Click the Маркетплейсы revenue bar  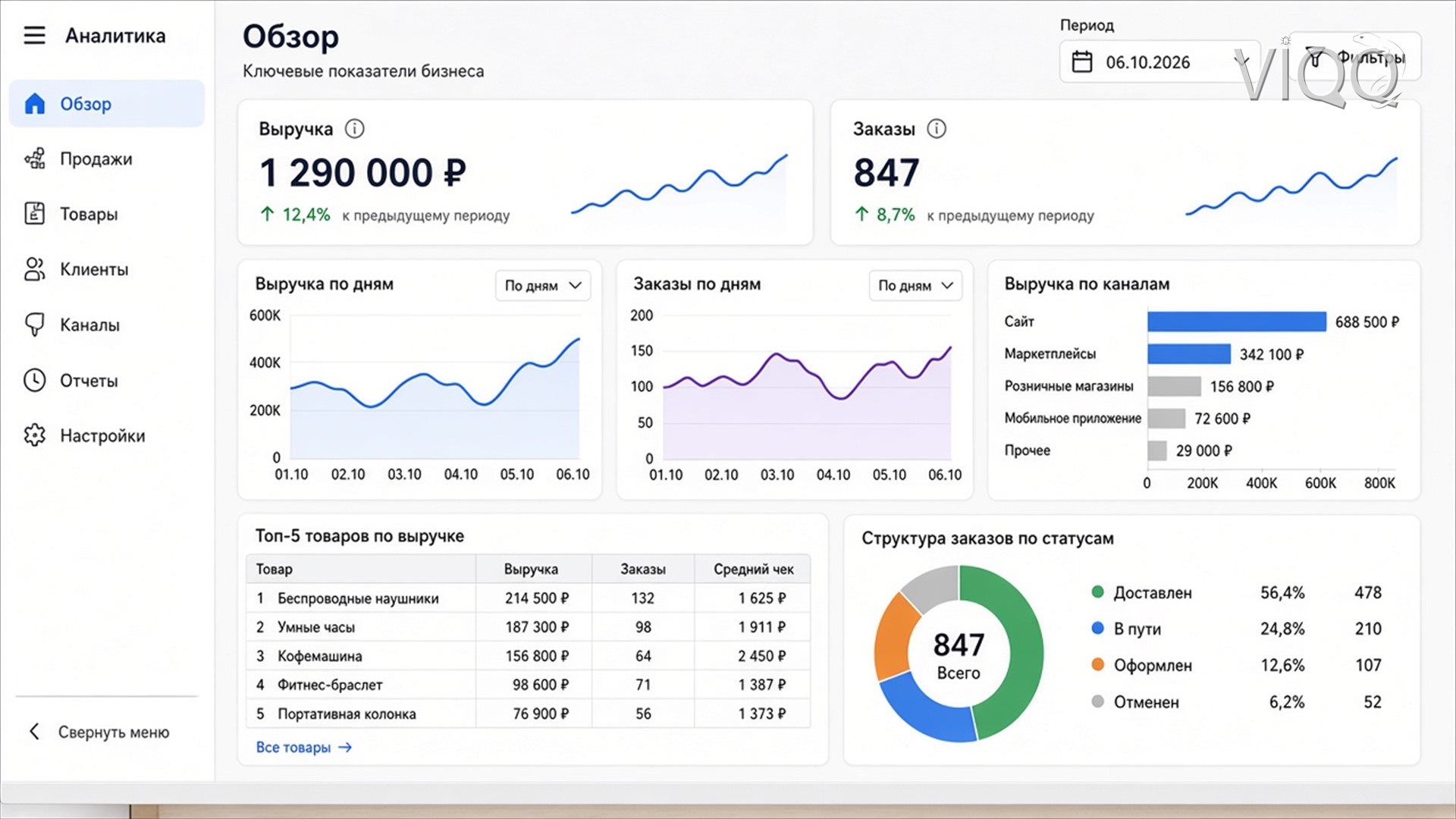1189,353
